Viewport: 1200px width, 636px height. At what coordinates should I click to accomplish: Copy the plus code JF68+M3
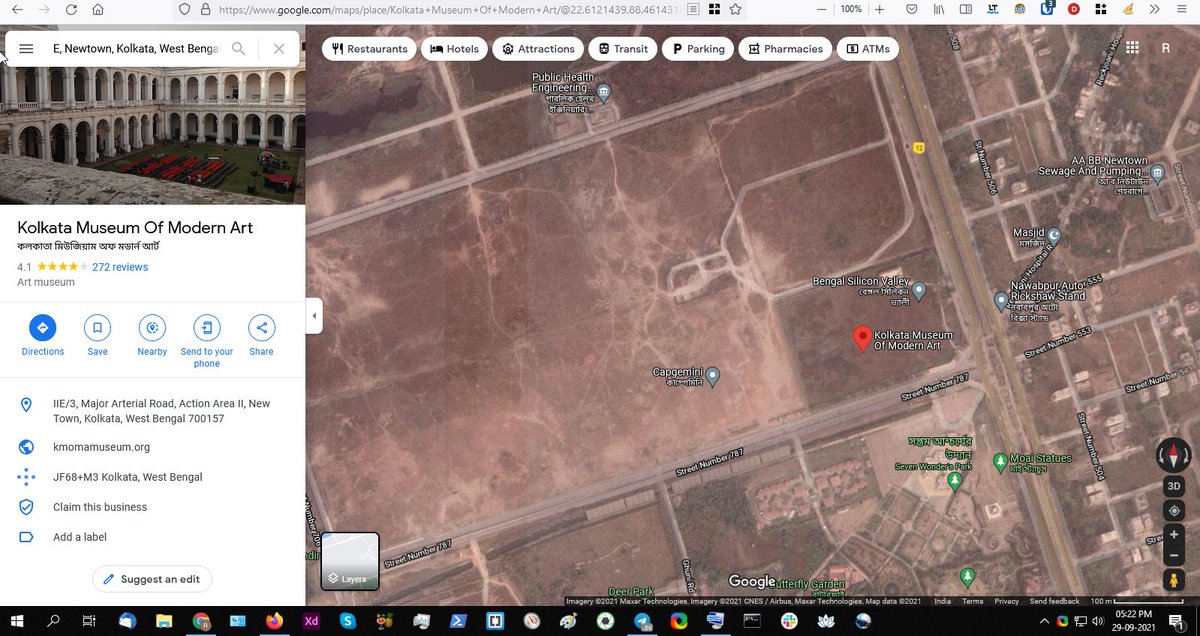127,477
